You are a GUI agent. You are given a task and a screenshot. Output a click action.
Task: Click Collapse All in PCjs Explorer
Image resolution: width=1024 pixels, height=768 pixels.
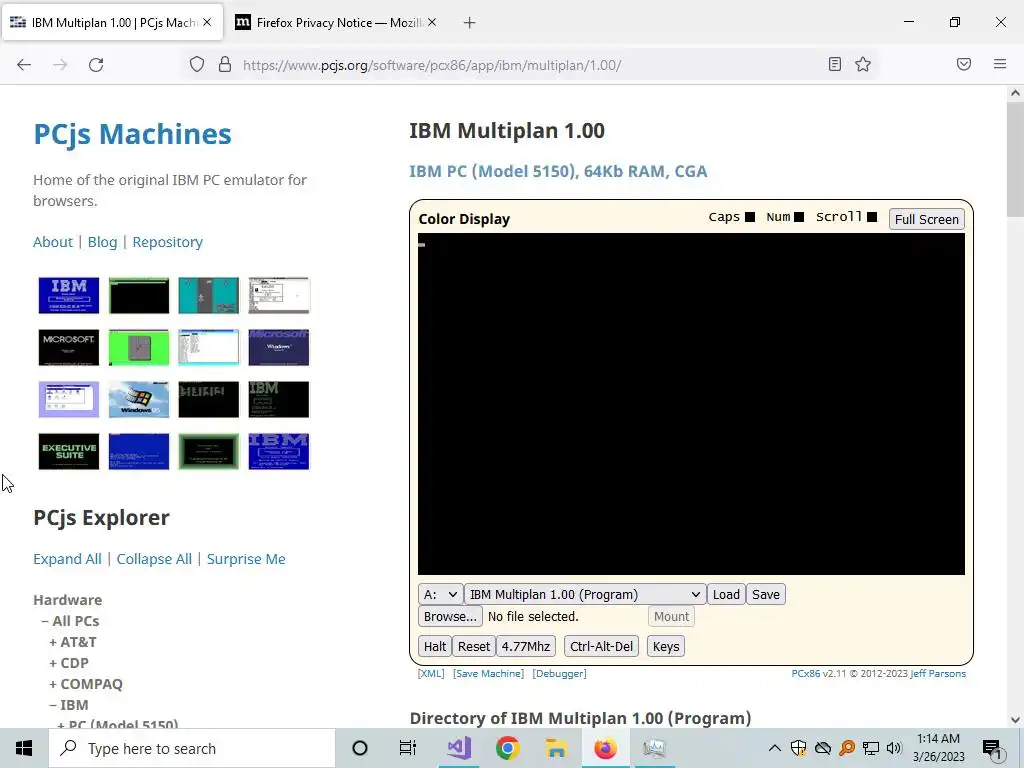tap(154, 559)
